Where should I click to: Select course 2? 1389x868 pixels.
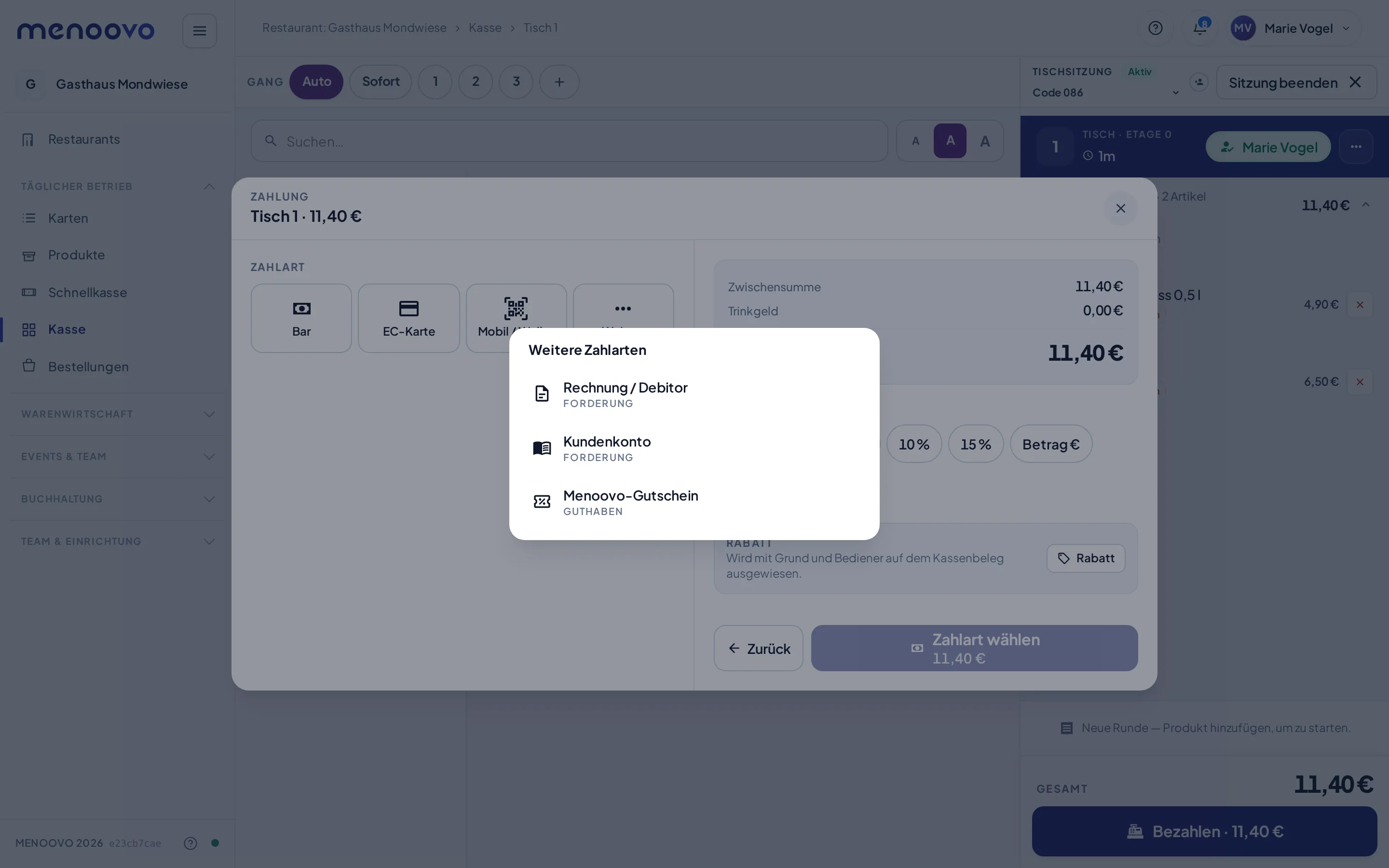[475, 81]
